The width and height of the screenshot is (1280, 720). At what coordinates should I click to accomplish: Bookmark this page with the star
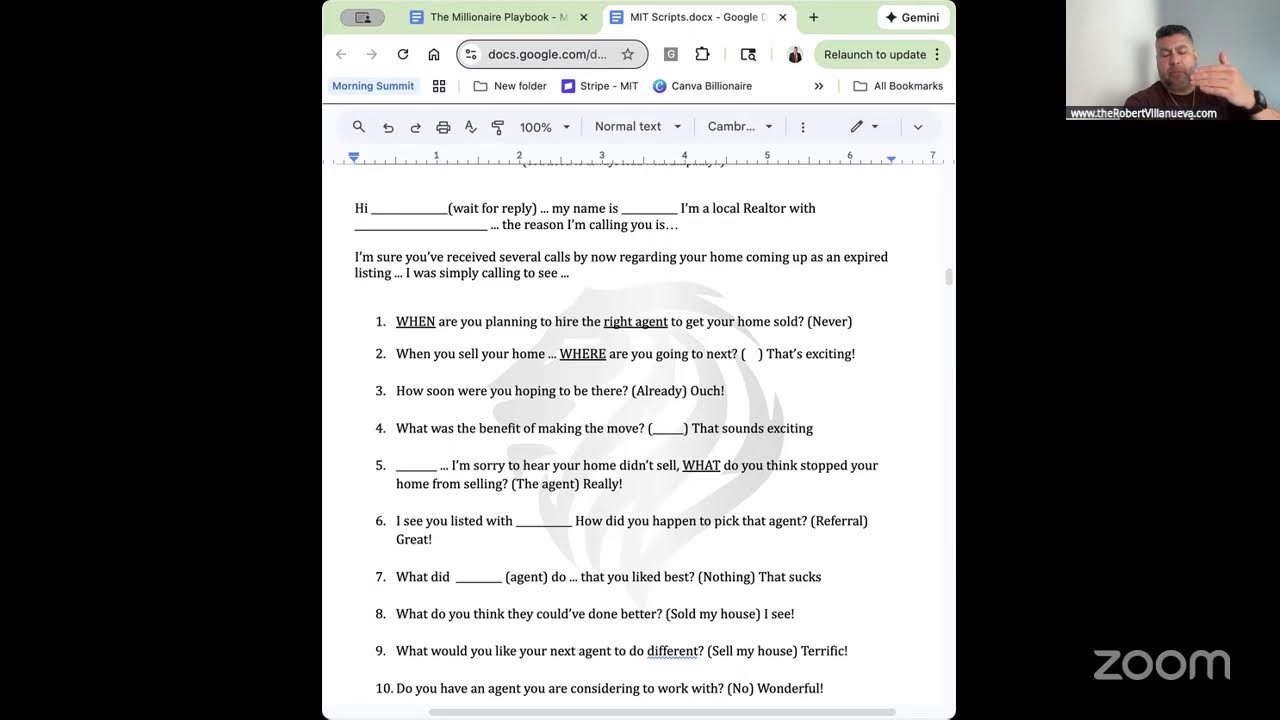(627, 54)
